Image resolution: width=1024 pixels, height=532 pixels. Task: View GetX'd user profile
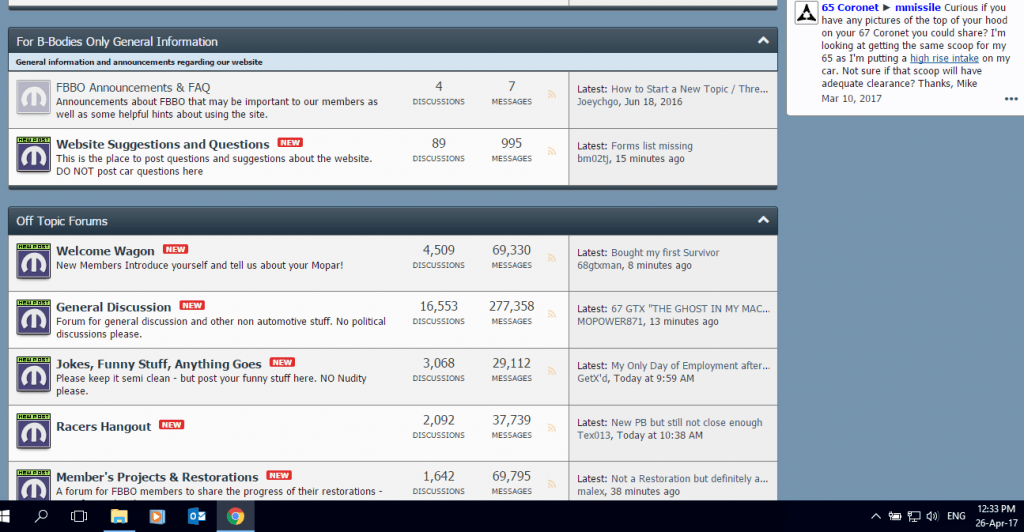click(x=592, y=379)
